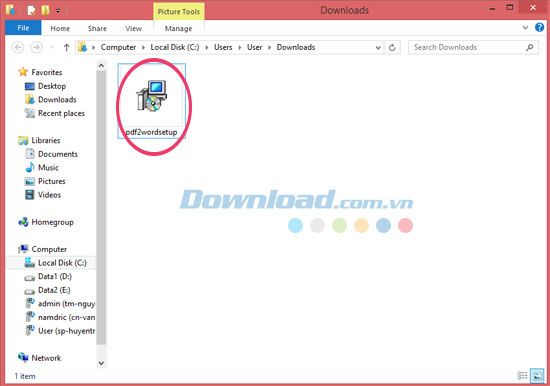
Task: Maximize the Downloads window
Action: pos(510,7)
